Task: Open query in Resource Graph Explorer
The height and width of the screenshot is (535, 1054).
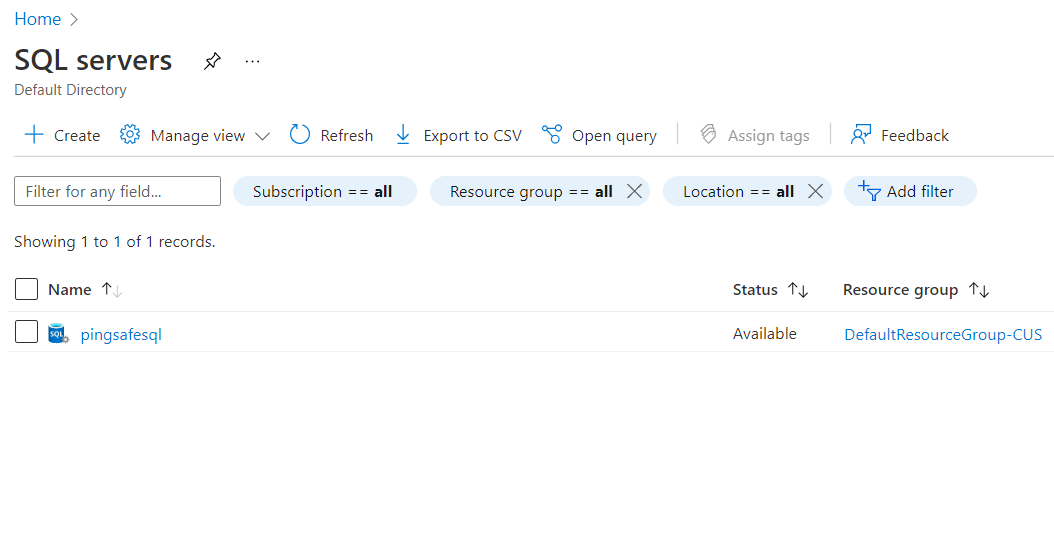Action: [x=599, y=135]
